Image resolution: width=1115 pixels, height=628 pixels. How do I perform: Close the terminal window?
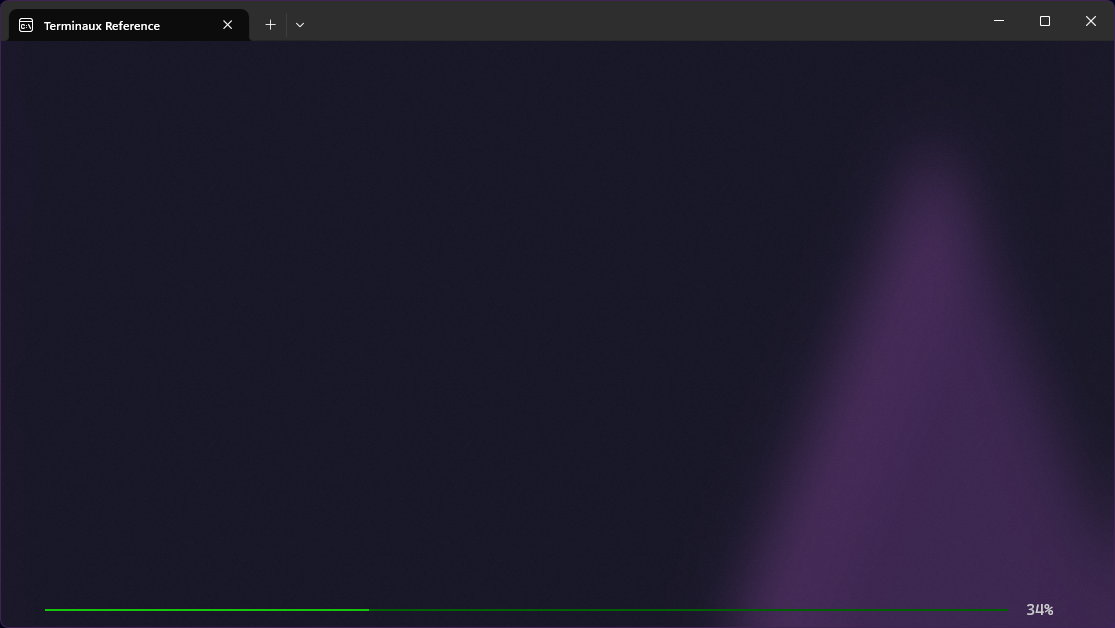(1090, 21)
